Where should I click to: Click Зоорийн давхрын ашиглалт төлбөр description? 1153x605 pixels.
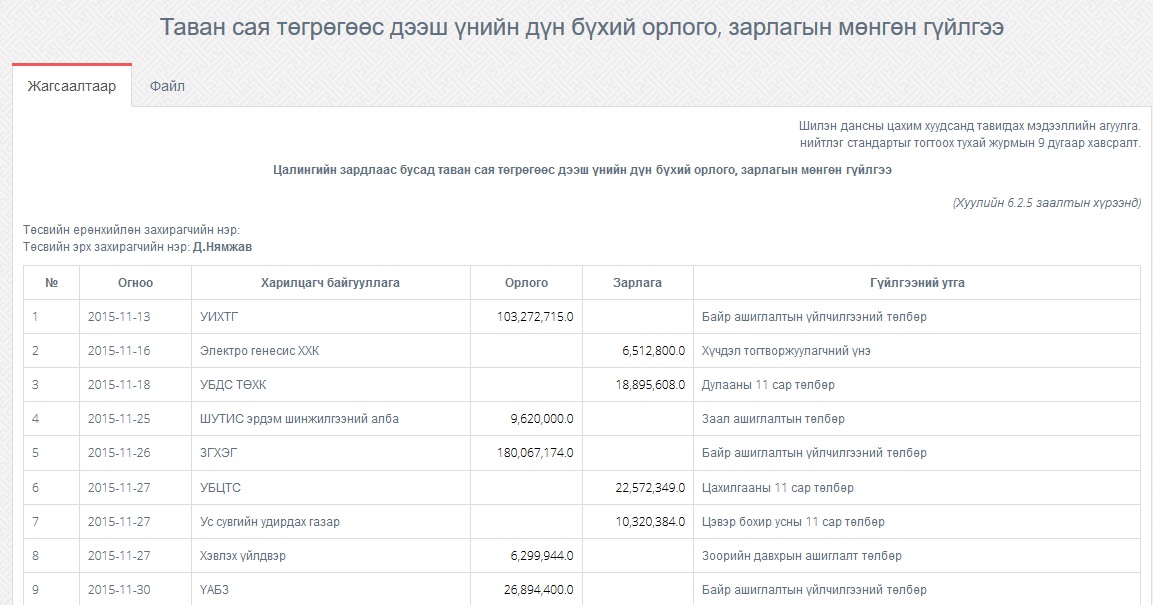pyautogui.click(x=802, y=556)
